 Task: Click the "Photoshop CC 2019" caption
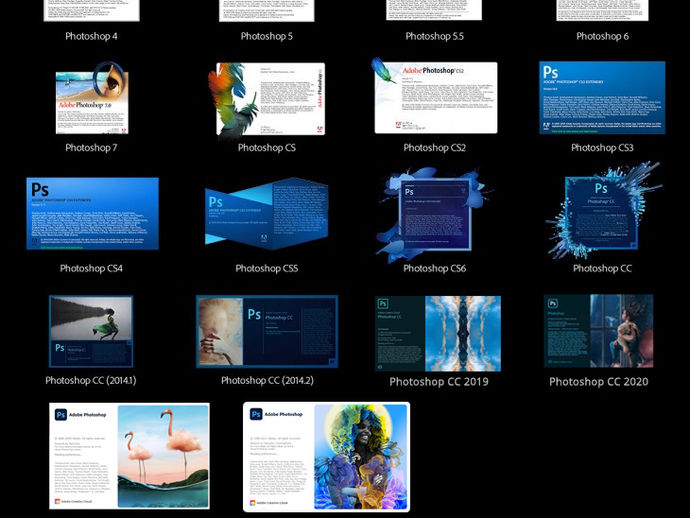coord(439,382)
